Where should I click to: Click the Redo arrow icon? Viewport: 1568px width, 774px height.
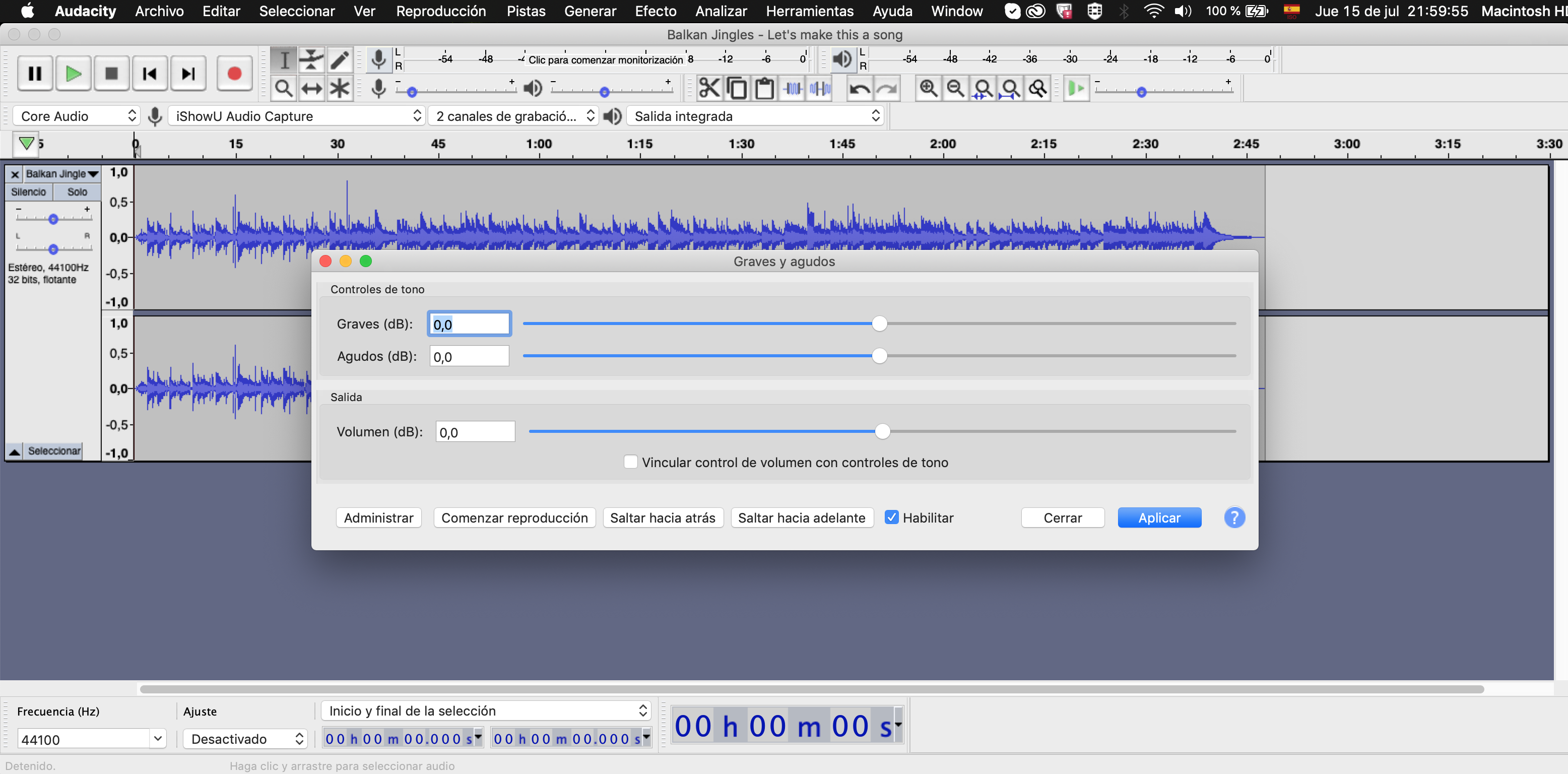click(887, 88)
